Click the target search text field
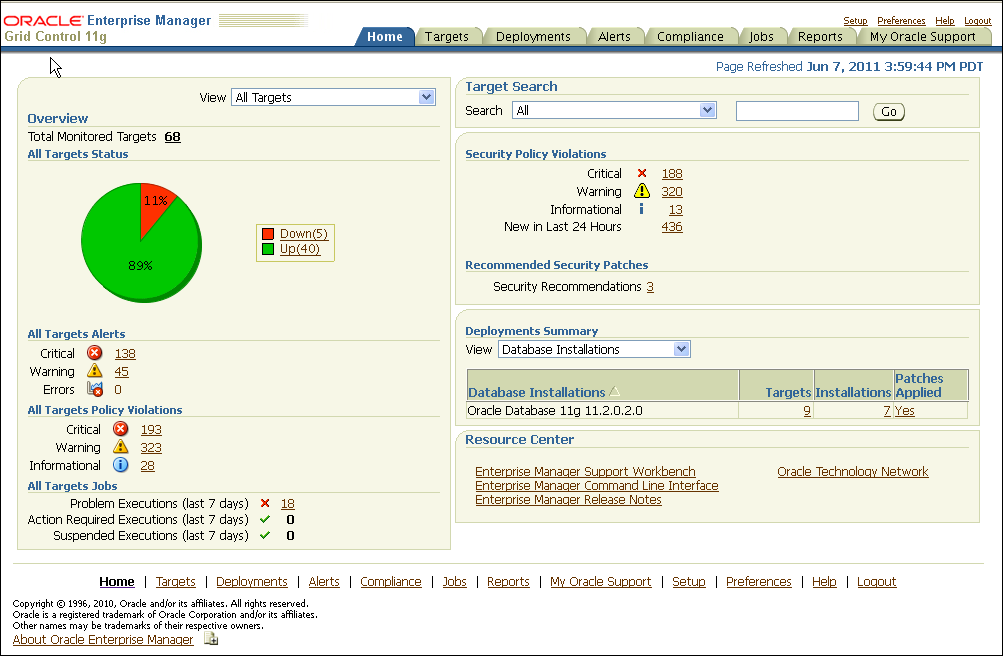 click(797, 111)
